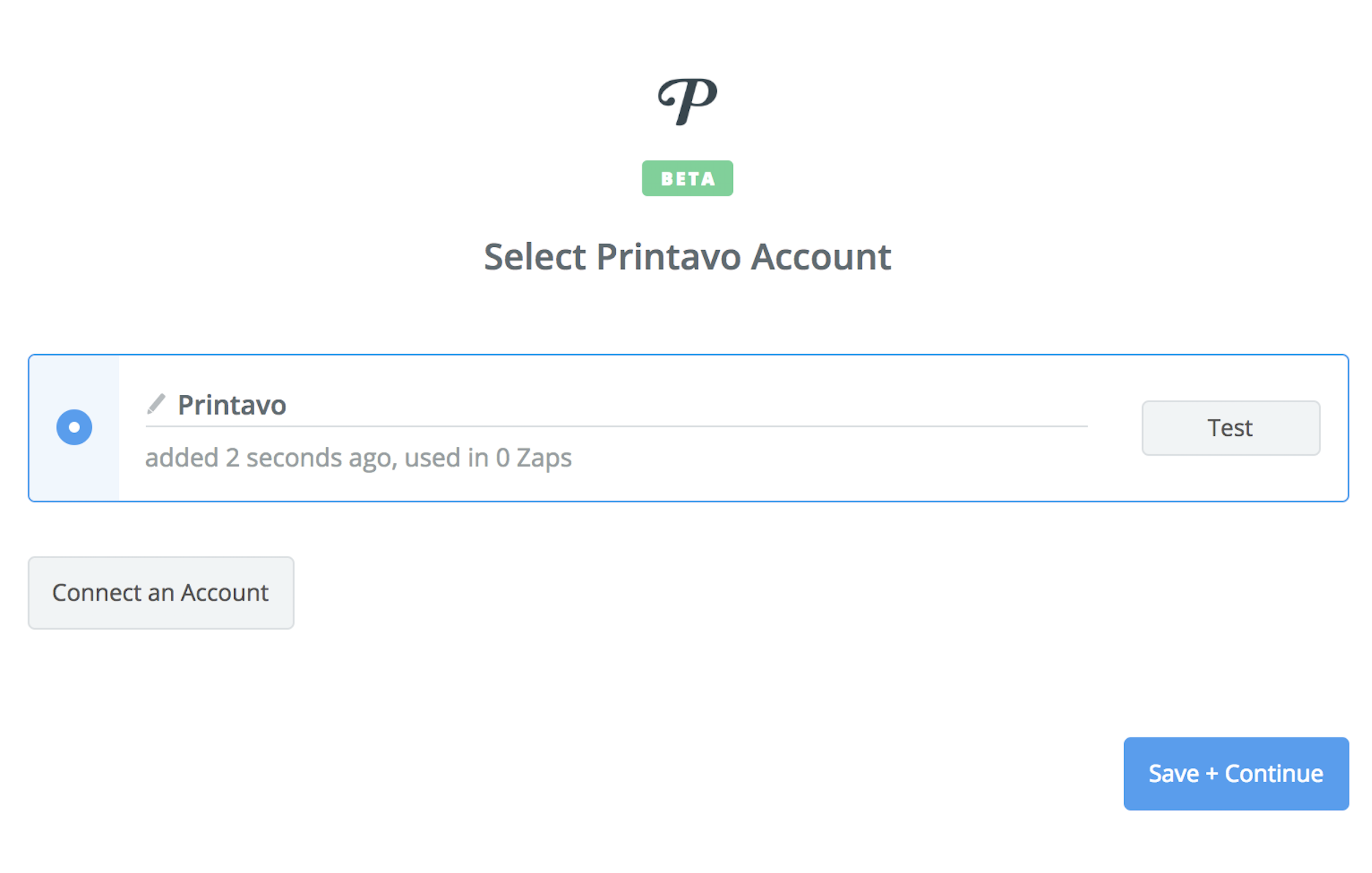Click the Printavo script P logo
This screenshot has height=873, width=1372.
coord(687,101)
